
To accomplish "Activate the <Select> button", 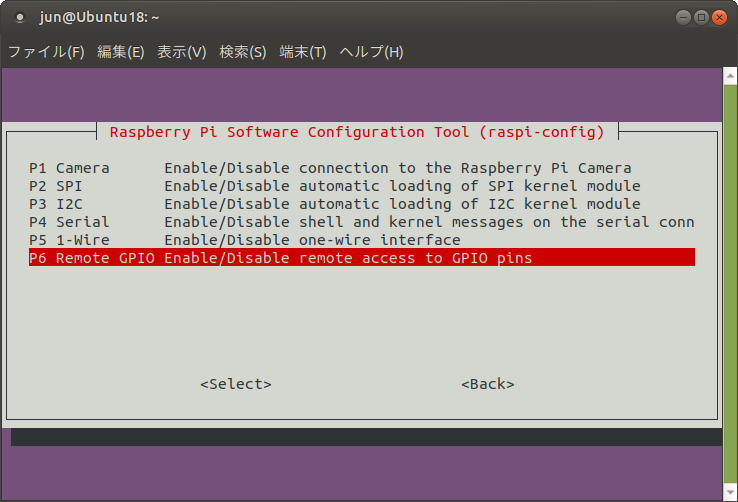I will (x=236, y=384).
